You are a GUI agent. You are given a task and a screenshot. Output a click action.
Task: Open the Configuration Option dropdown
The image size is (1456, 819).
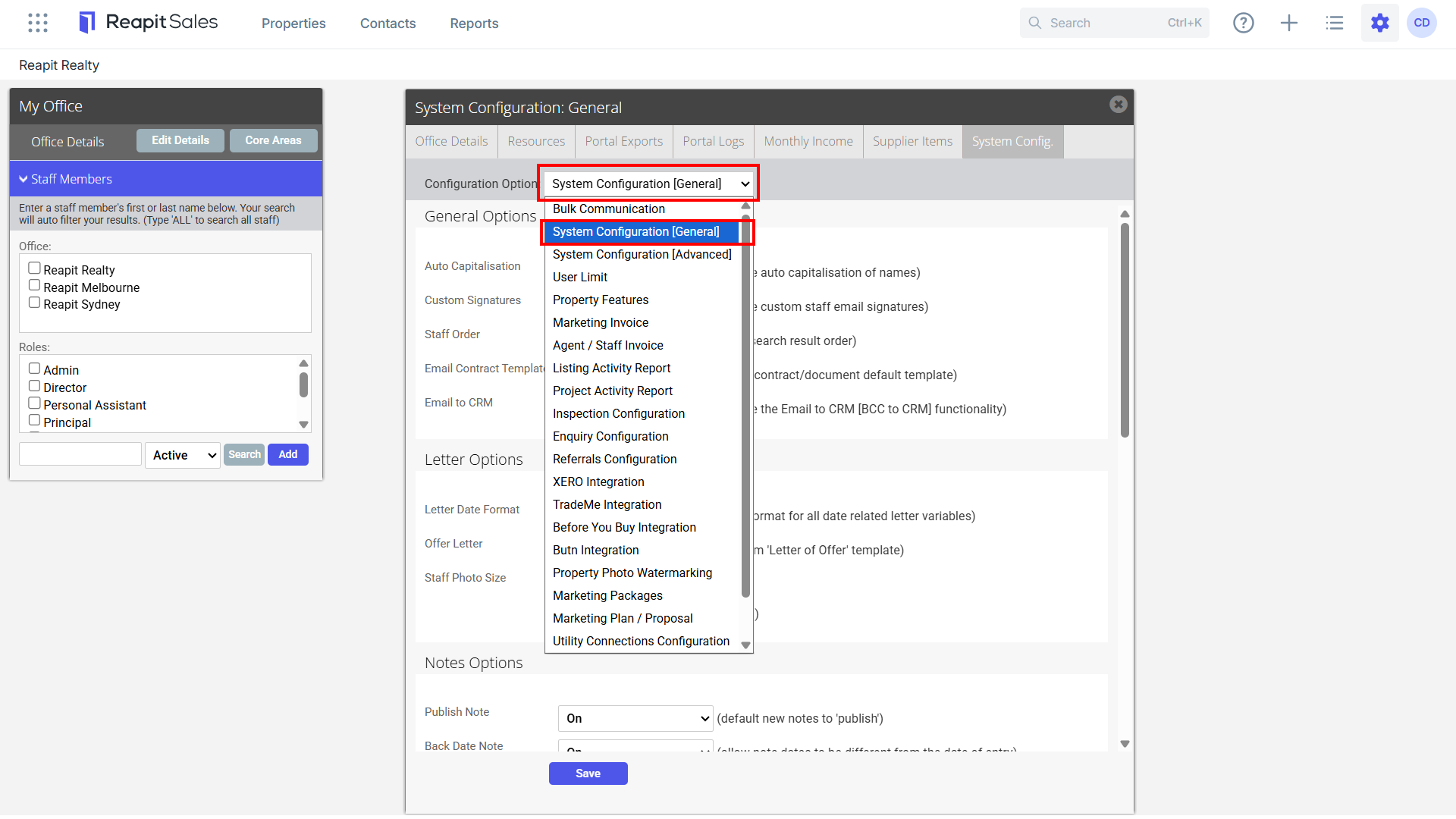coord(649,184)
